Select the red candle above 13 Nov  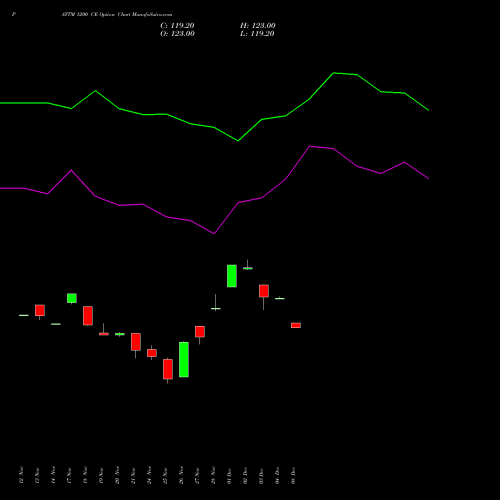click(x=40, y=310)
